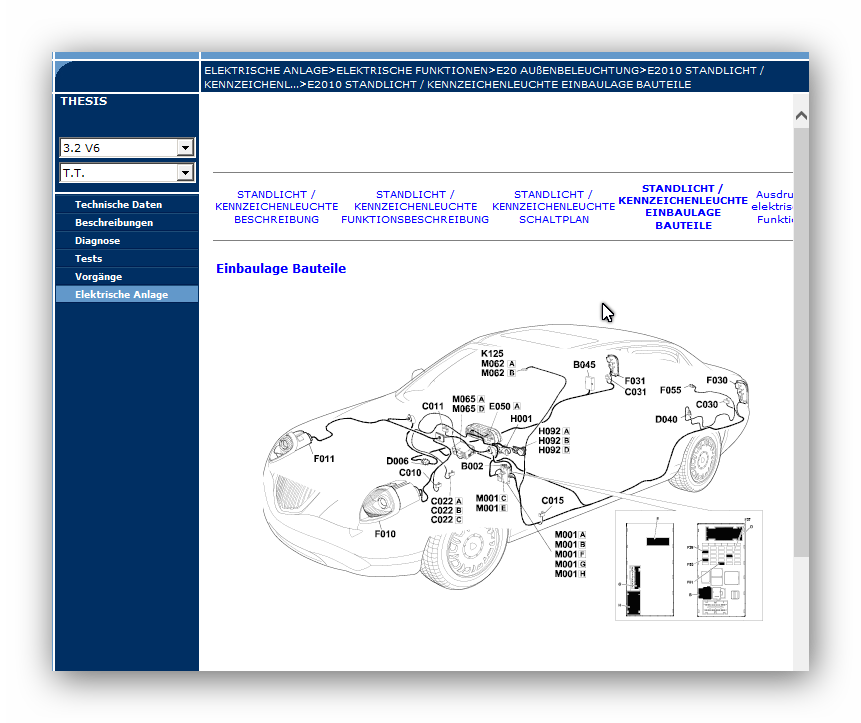Screen dimensions: 861x723
Task: Click component label F010 on diagram
Action: pos(385,534)
